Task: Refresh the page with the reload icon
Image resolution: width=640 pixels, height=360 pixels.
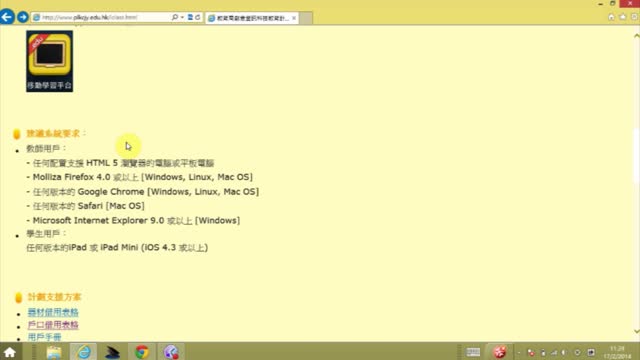Action: coord(198,17)
